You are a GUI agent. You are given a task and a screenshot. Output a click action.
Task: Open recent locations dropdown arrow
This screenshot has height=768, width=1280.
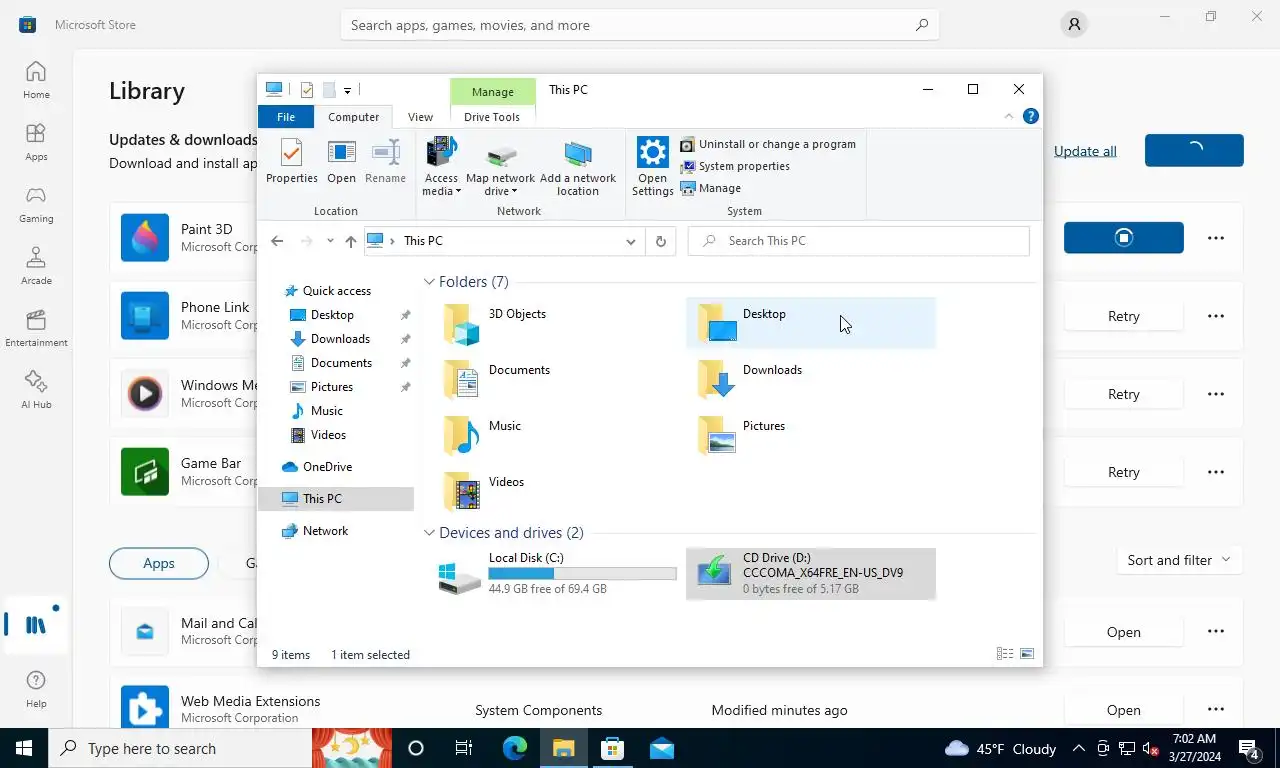[330, 241]
